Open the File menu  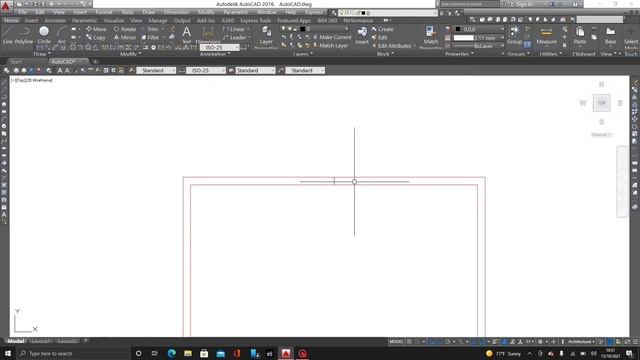[22, 12]
